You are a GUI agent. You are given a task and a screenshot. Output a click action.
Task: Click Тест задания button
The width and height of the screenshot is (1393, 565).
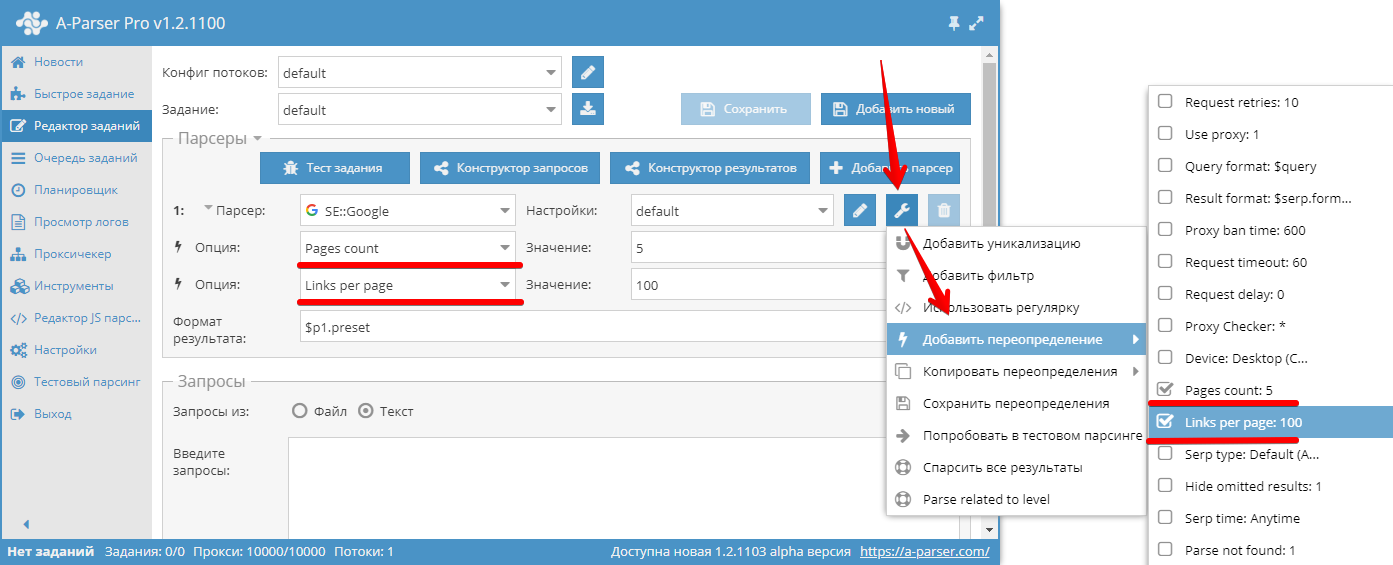(335, 168)
